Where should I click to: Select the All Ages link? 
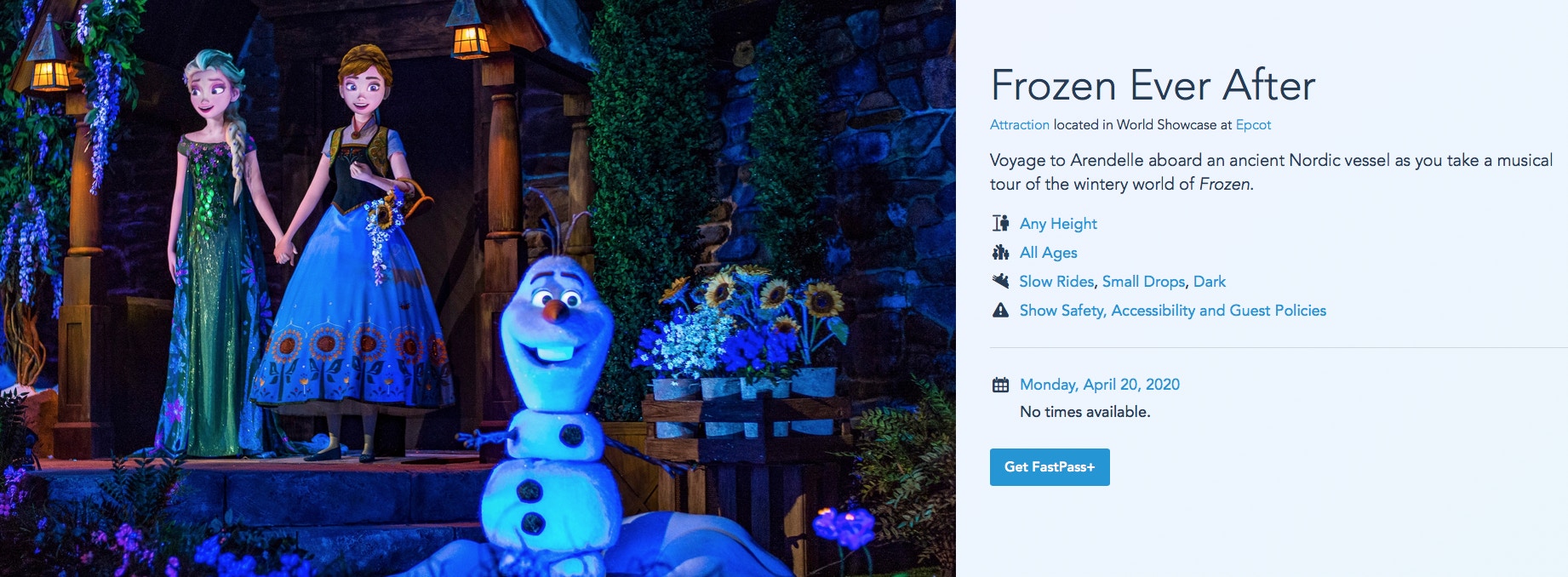coord(1048,253)
